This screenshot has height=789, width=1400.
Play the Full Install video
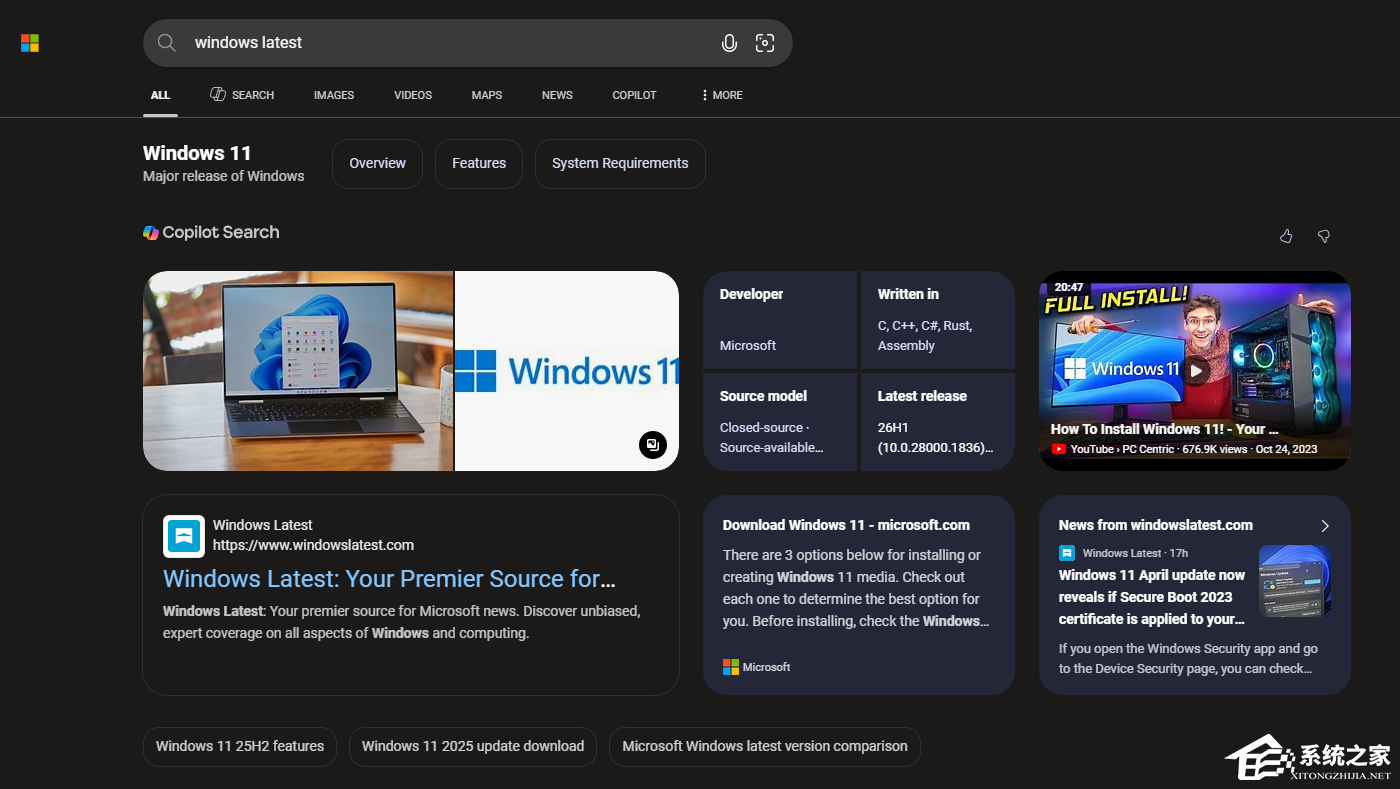pyautogui.click(x=1197, y=370)
